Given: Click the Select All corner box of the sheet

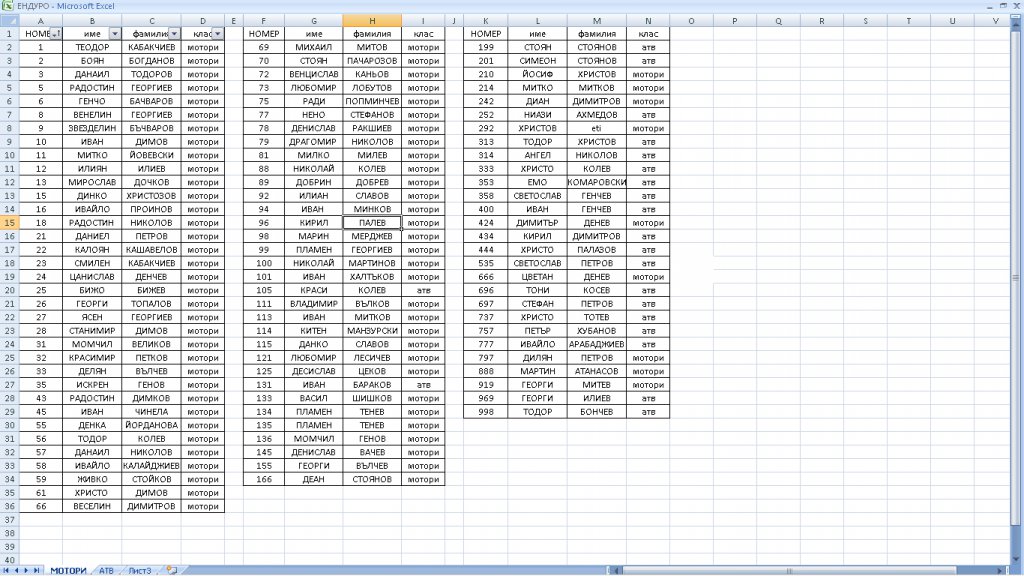Looking at the screenshot, I should (9, 21).
